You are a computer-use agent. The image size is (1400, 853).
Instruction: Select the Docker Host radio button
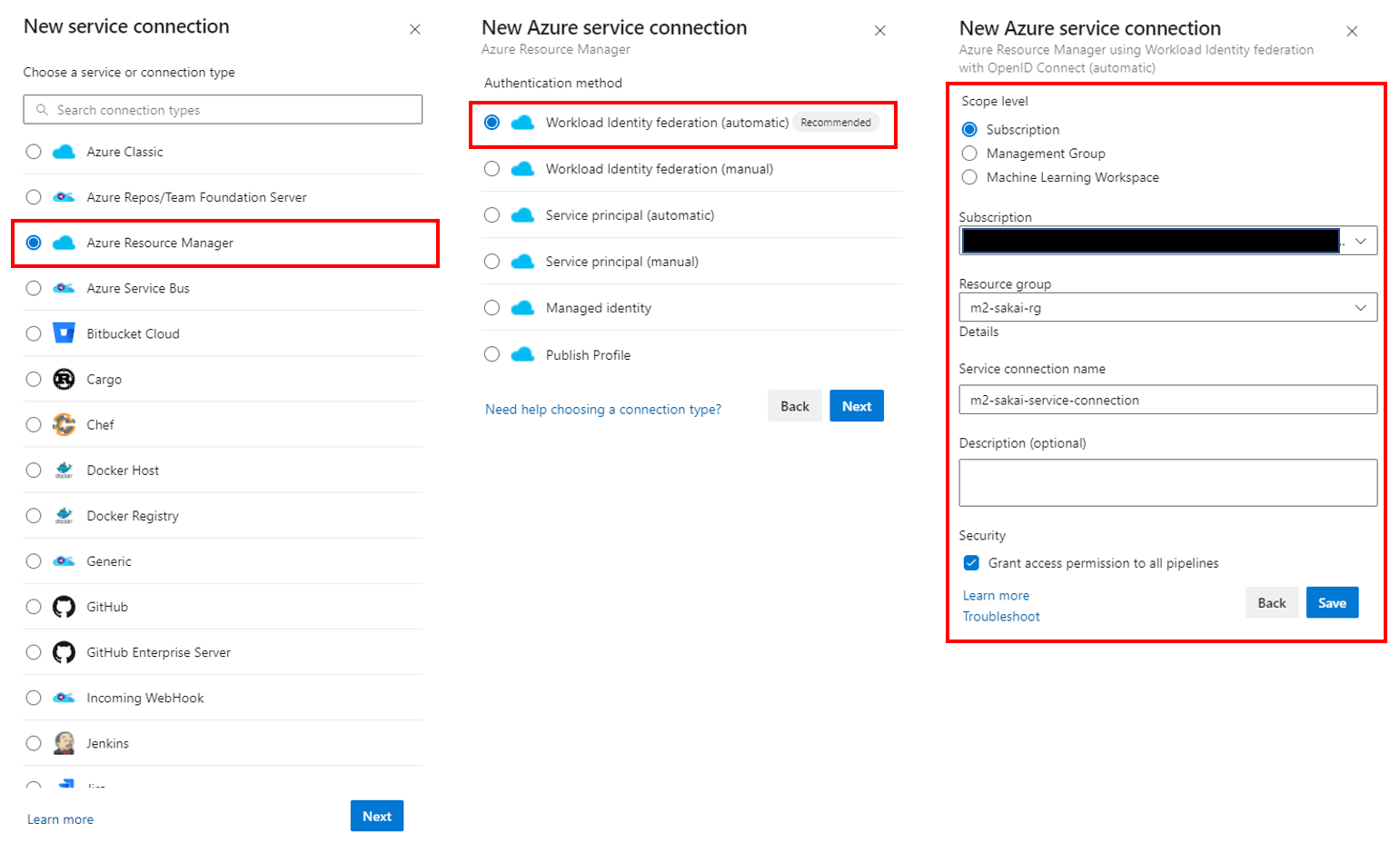point(34,470)
